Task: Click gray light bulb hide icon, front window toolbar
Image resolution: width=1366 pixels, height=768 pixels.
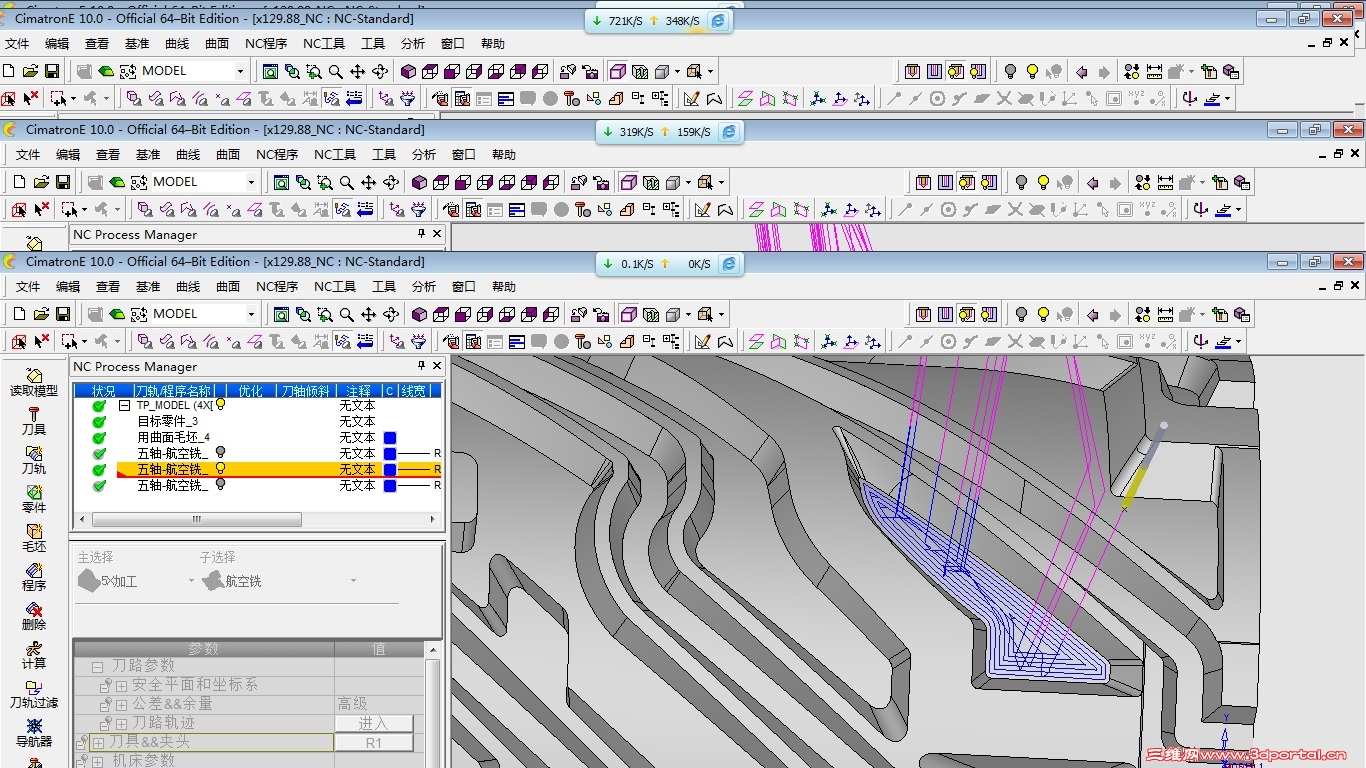Action: 1021,314
